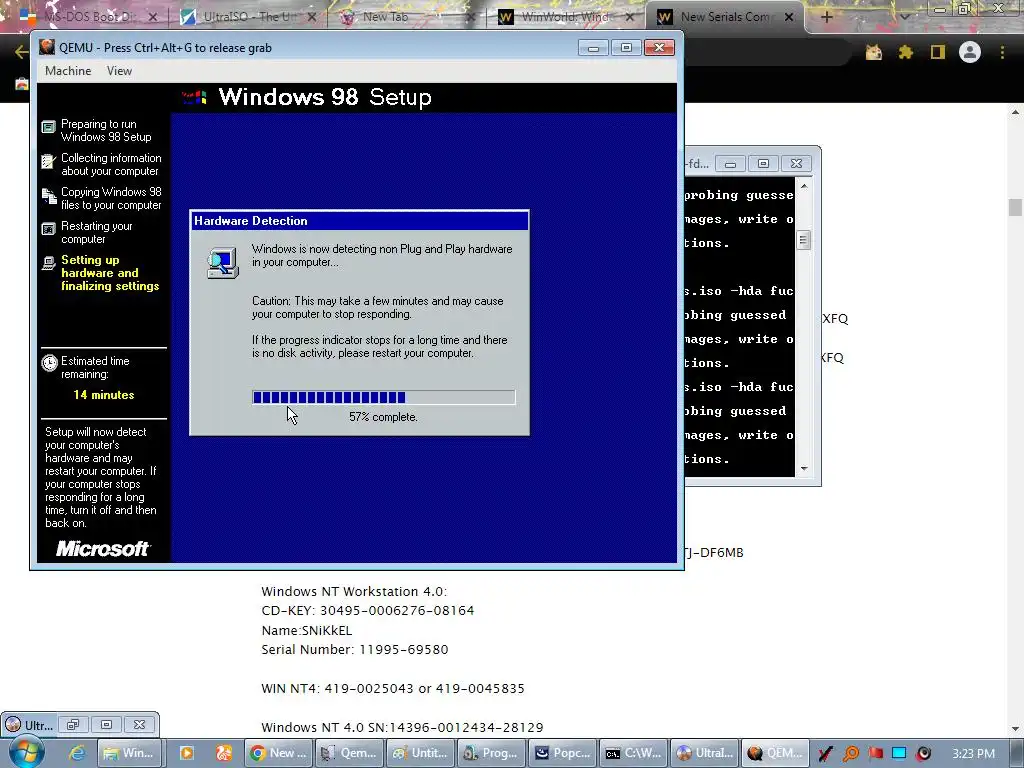
Task: Switch to the WinWorld Windows browser tab
Action: 566,17
